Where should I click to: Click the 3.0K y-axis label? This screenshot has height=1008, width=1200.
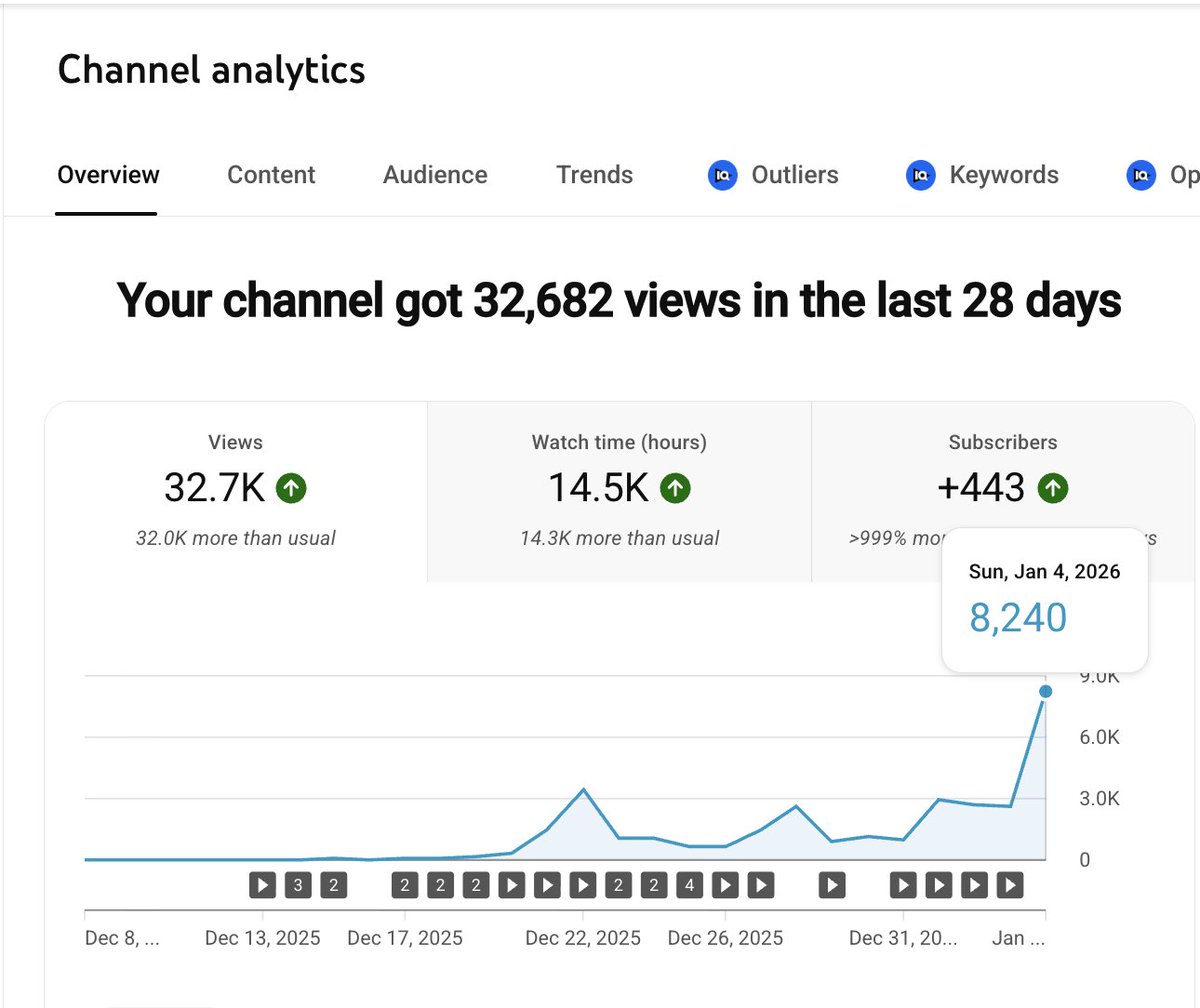pos(1099,799)
